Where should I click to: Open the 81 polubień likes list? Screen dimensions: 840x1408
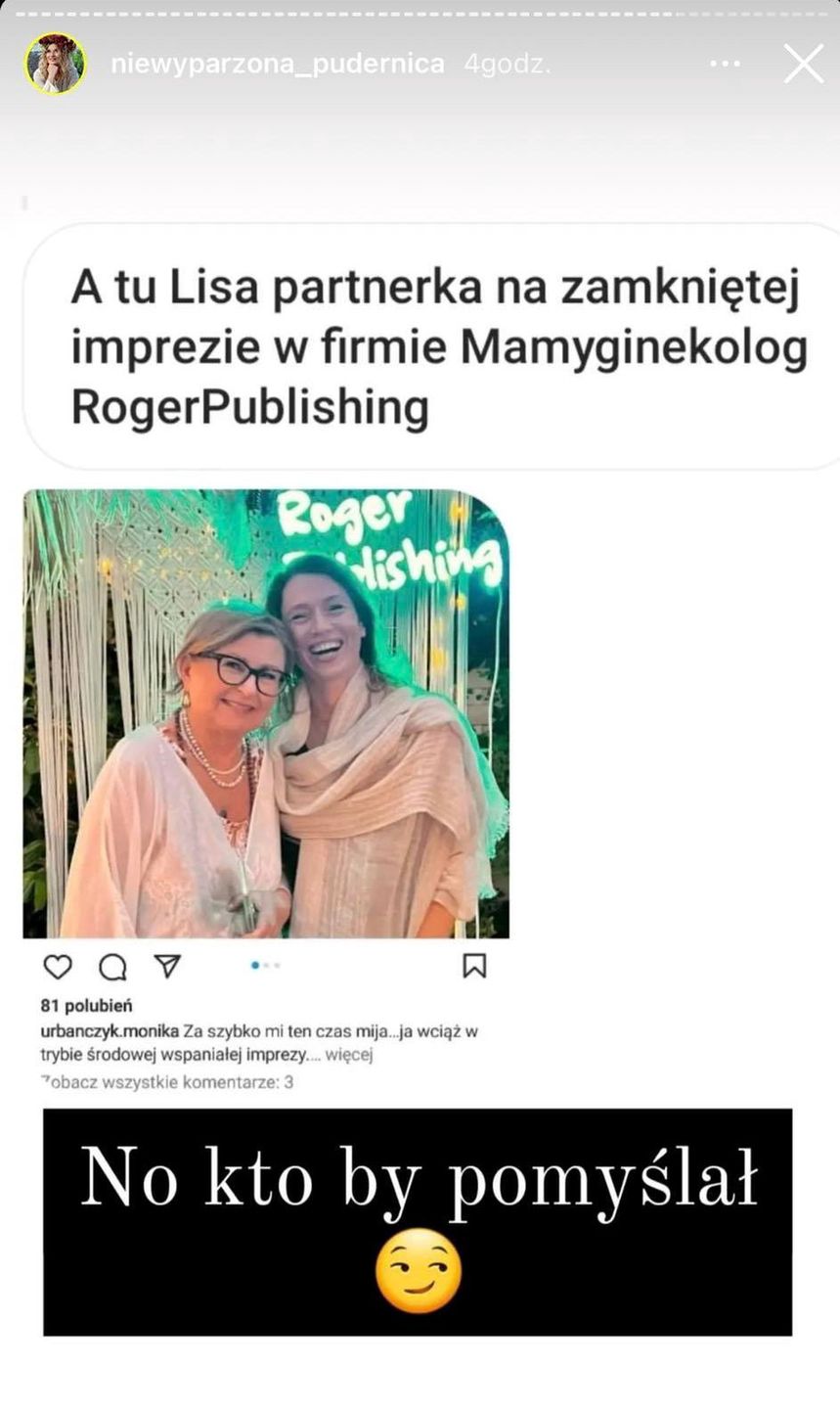coord(87,1005)
